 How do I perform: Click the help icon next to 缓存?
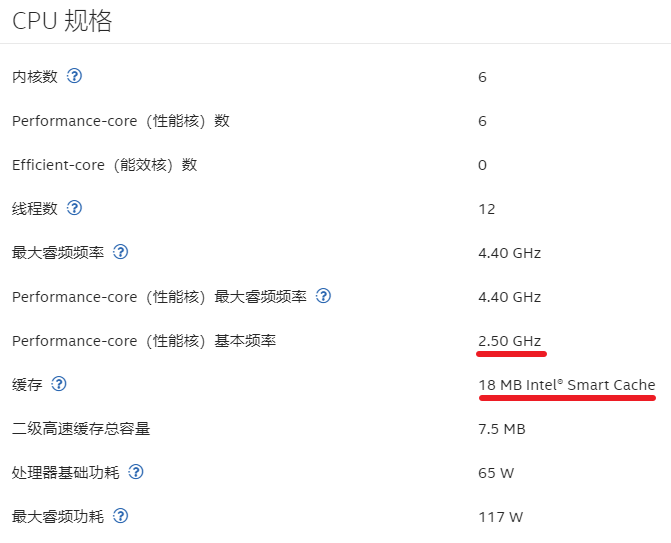(59, 384)
